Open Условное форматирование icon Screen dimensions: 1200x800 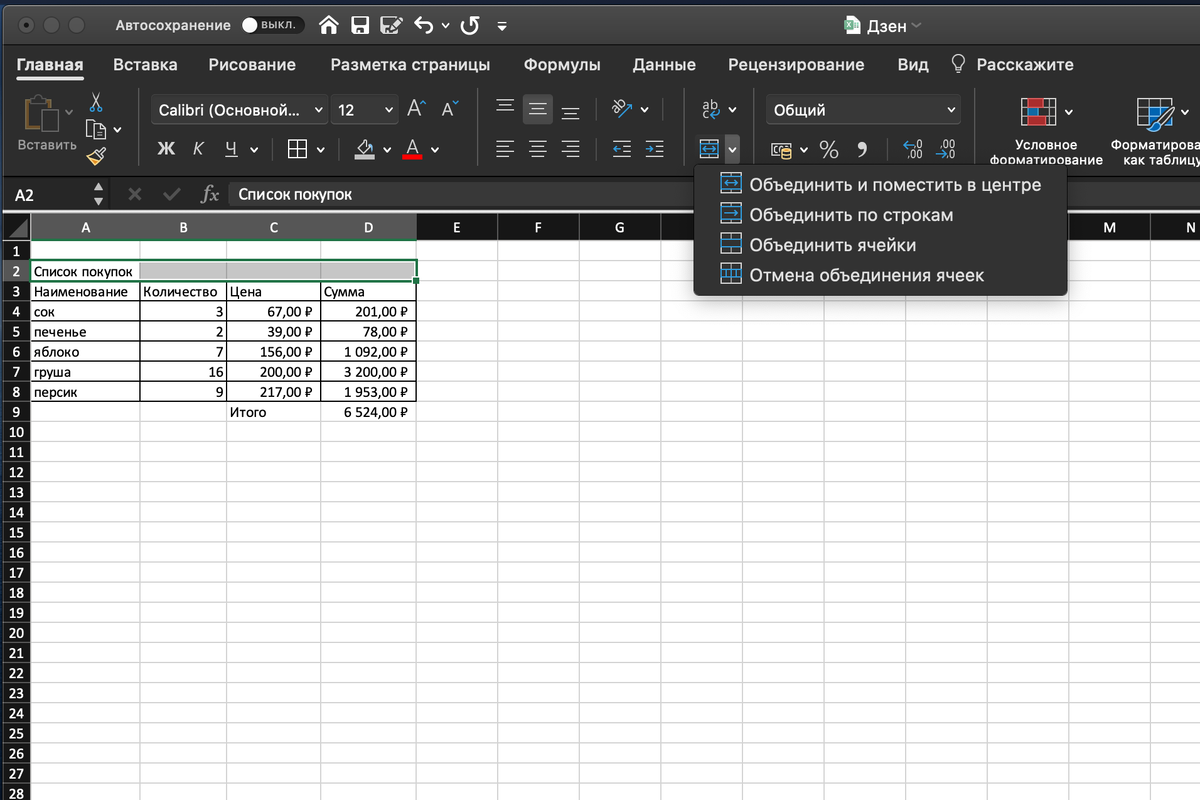click(1037, 113)
